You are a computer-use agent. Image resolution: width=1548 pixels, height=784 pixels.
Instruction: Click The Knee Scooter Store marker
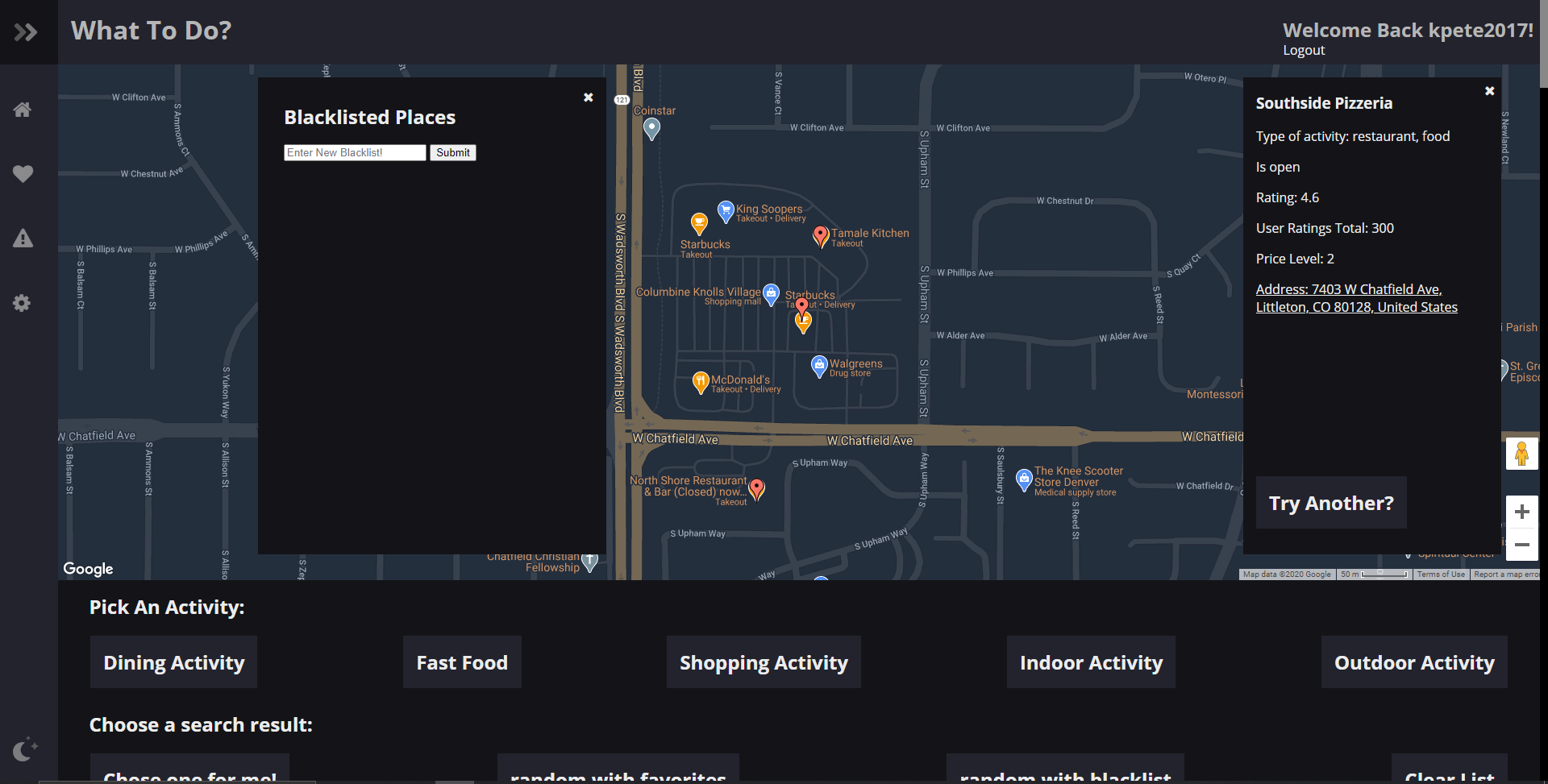(x=1024, y=480)
